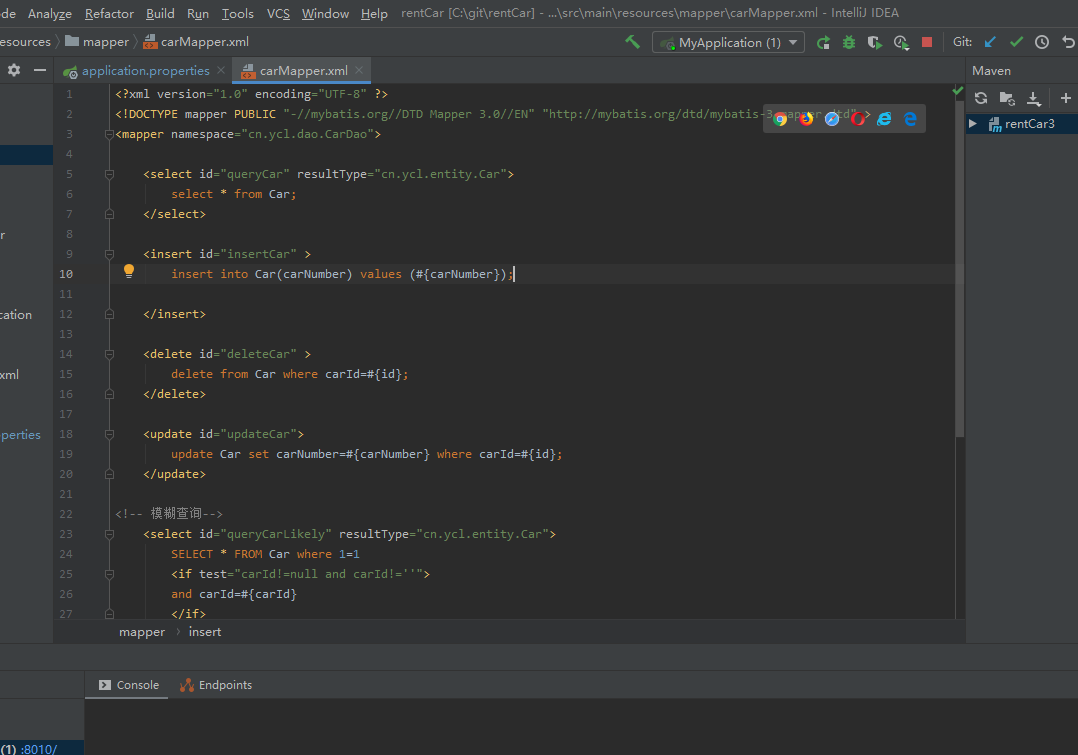Image resolution: width=1078 pixels, height=755 pixels.
Task: Download Maven sources and documentation
Action: click(x=1033, y=98)
